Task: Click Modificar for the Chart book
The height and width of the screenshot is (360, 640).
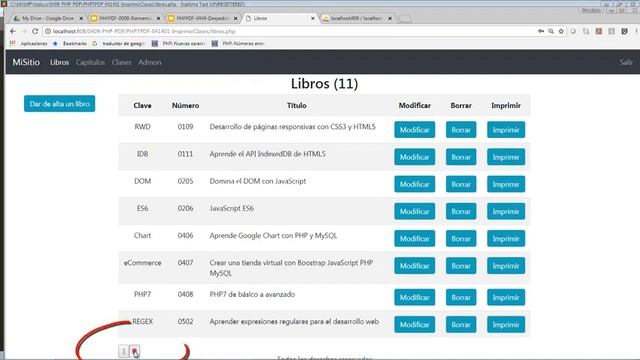Action: click(414, 239)
